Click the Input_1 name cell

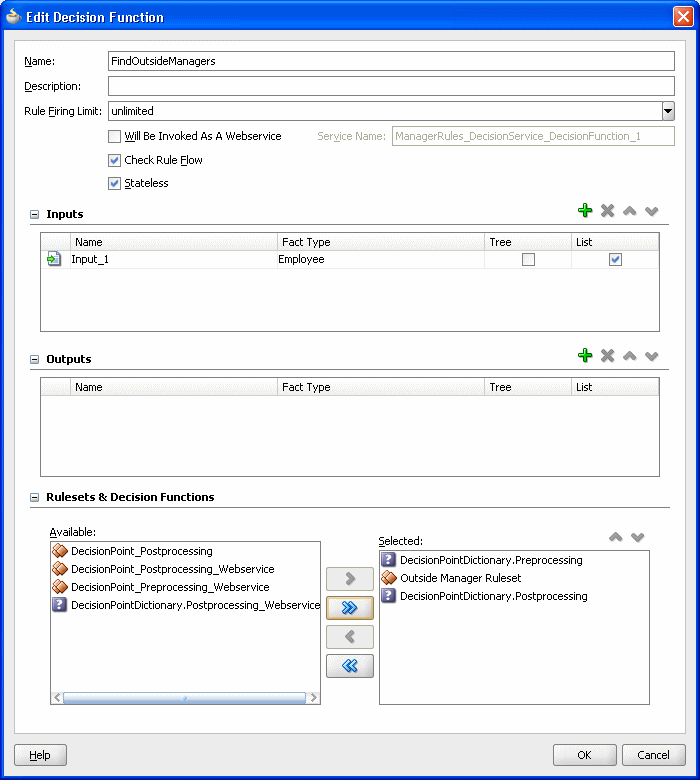coord(173,259)
